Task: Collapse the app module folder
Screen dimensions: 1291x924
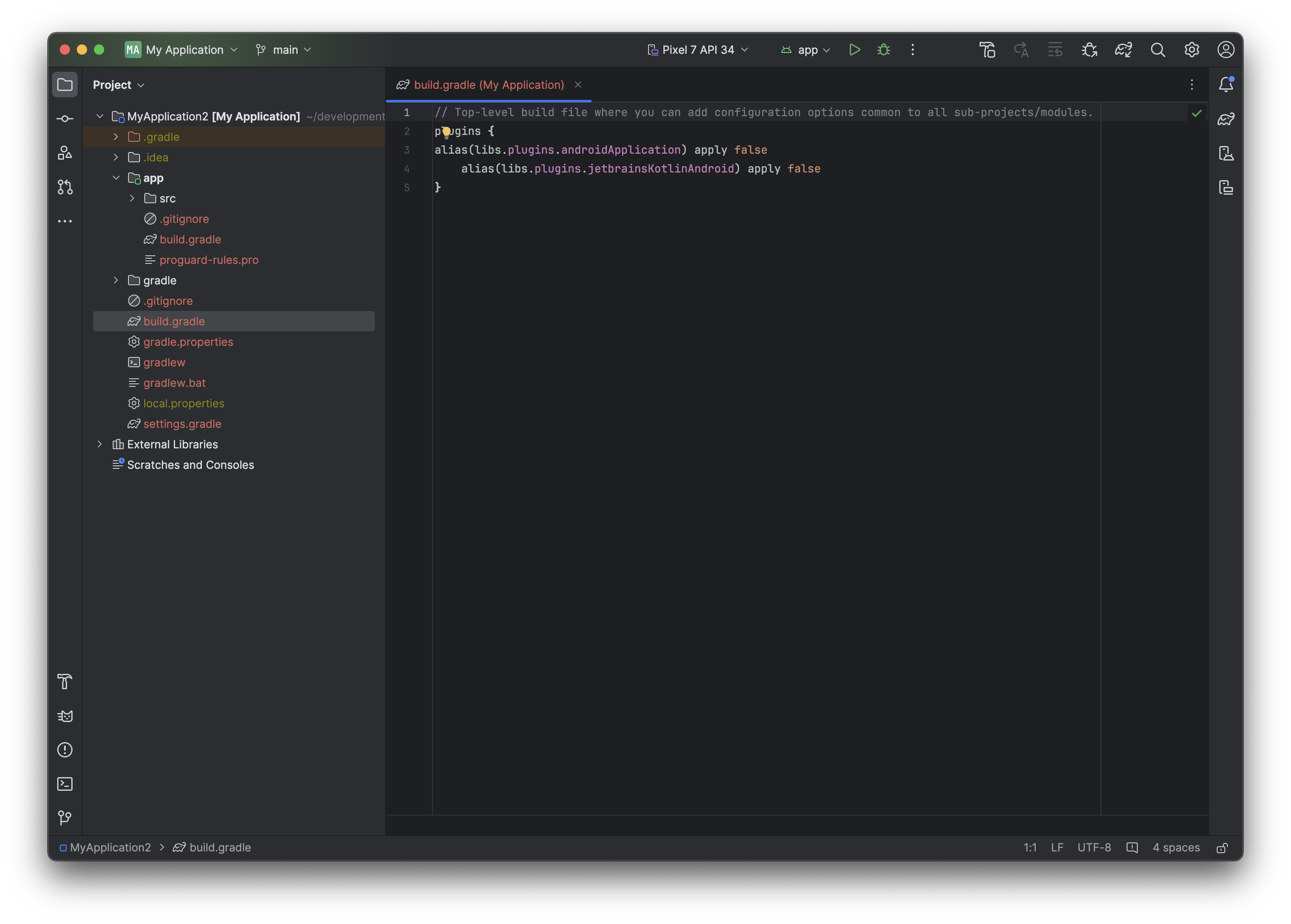Action: click(116, 178)
